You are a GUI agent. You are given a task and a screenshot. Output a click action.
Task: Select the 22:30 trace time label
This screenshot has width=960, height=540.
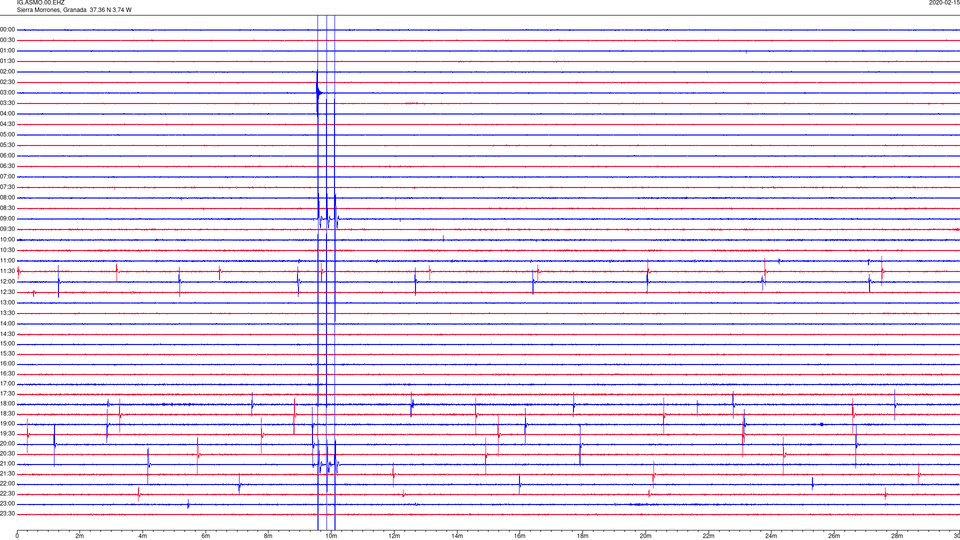(x=7, y=493)
